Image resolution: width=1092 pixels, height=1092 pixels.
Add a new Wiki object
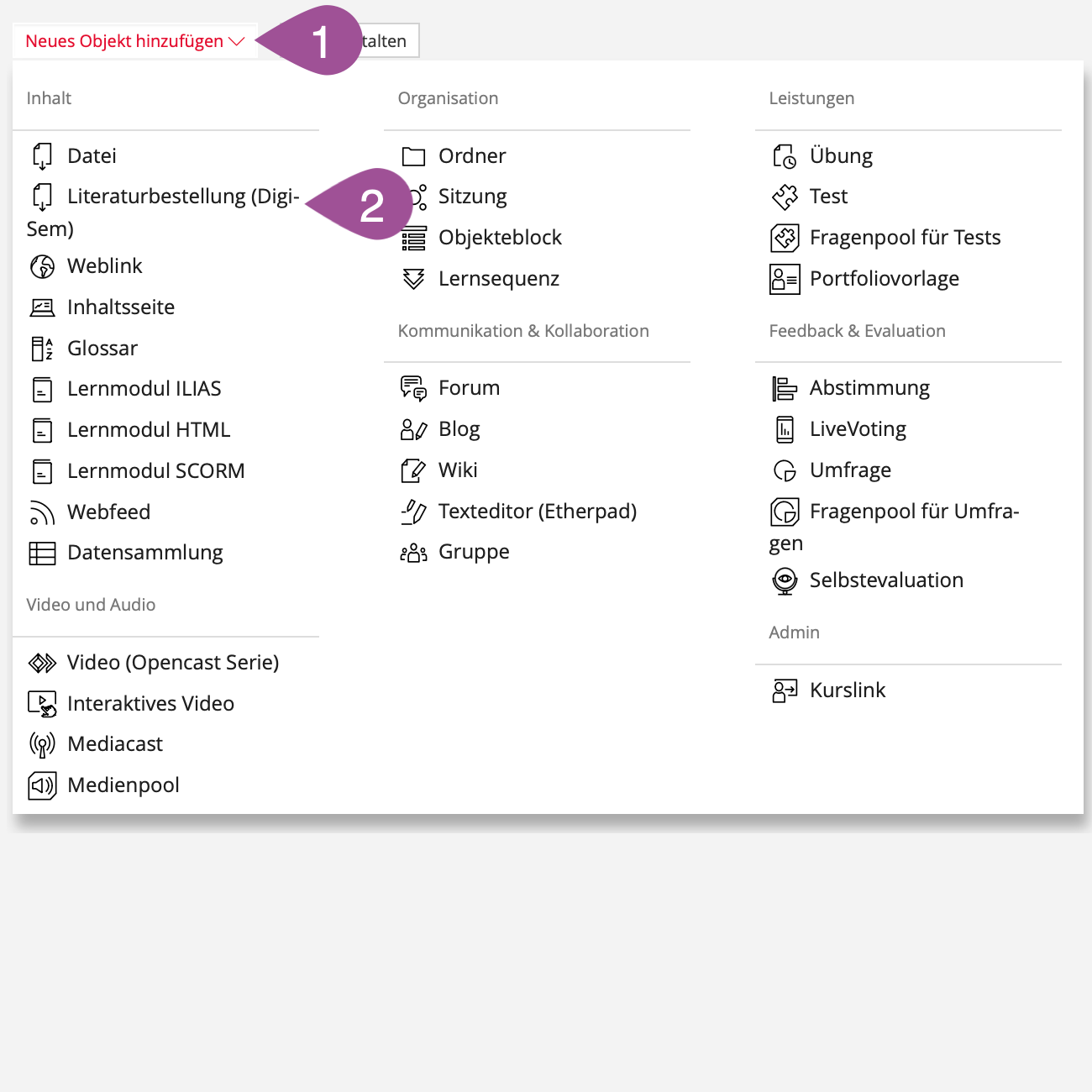click(458, 470)
